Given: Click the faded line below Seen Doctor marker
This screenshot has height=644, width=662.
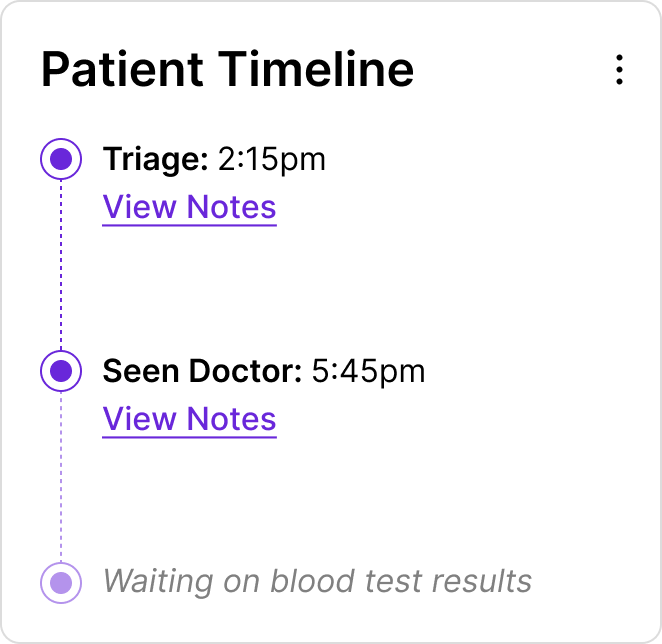Looking at the screenshot, I should click(61, 477).
